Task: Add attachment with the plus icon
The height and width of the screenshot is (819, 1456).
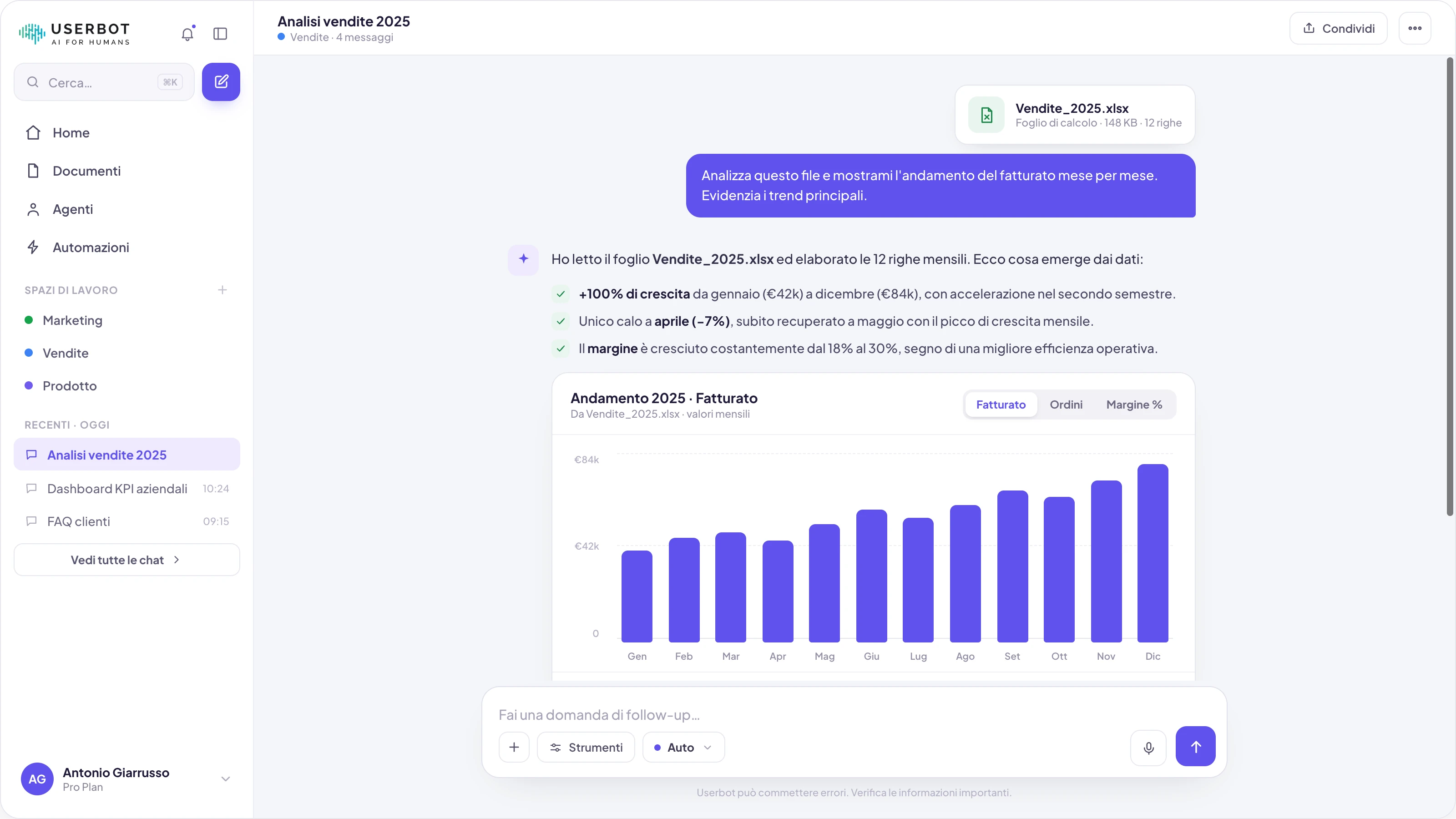Action: 514,747
